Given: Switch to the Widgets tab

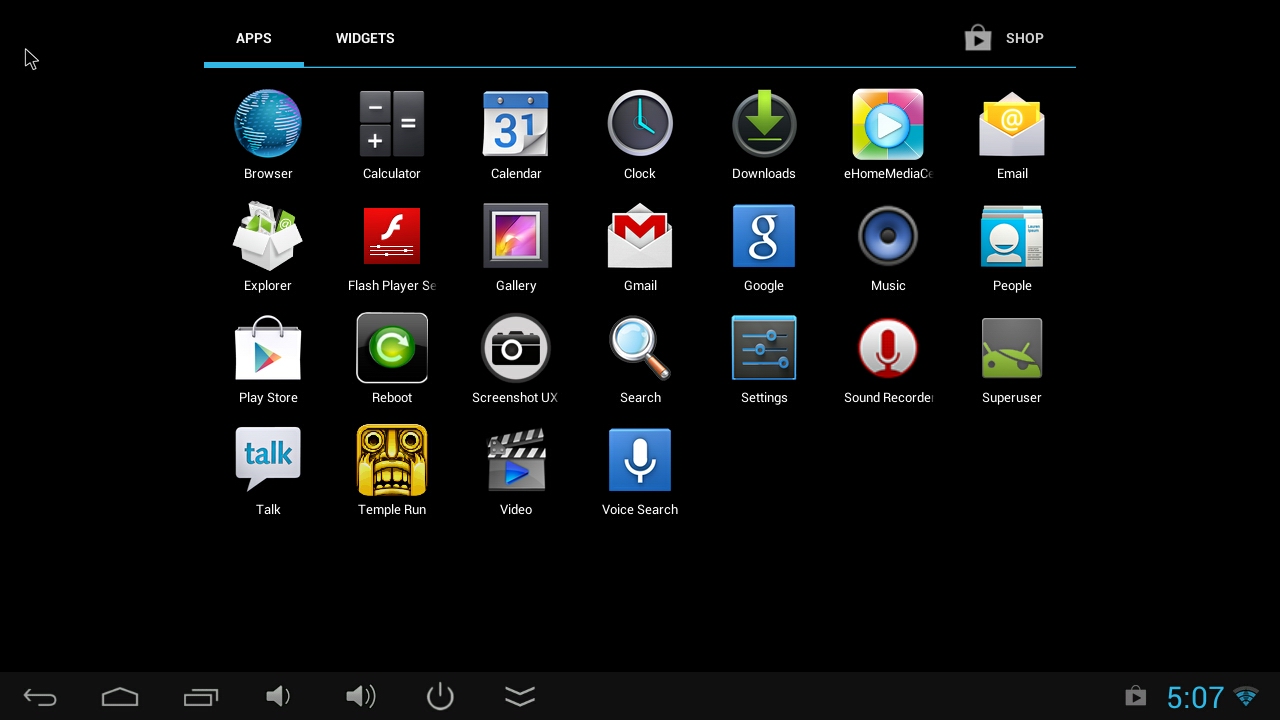Looking at the screenshot, I should pos(365,38).
